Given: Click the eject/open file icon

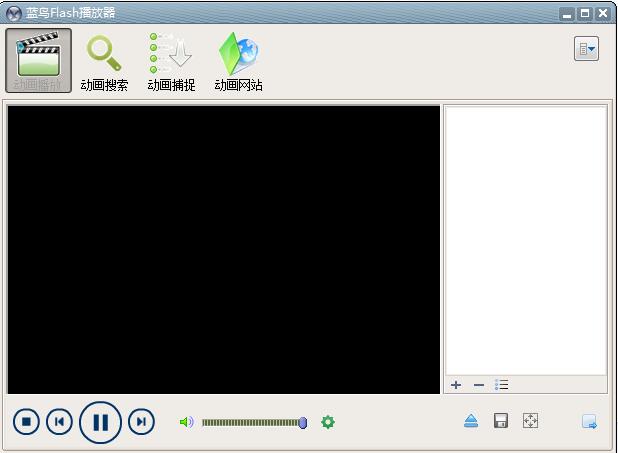Looking at the screenshot, I should pyautogui.click(x=471, y=421).
